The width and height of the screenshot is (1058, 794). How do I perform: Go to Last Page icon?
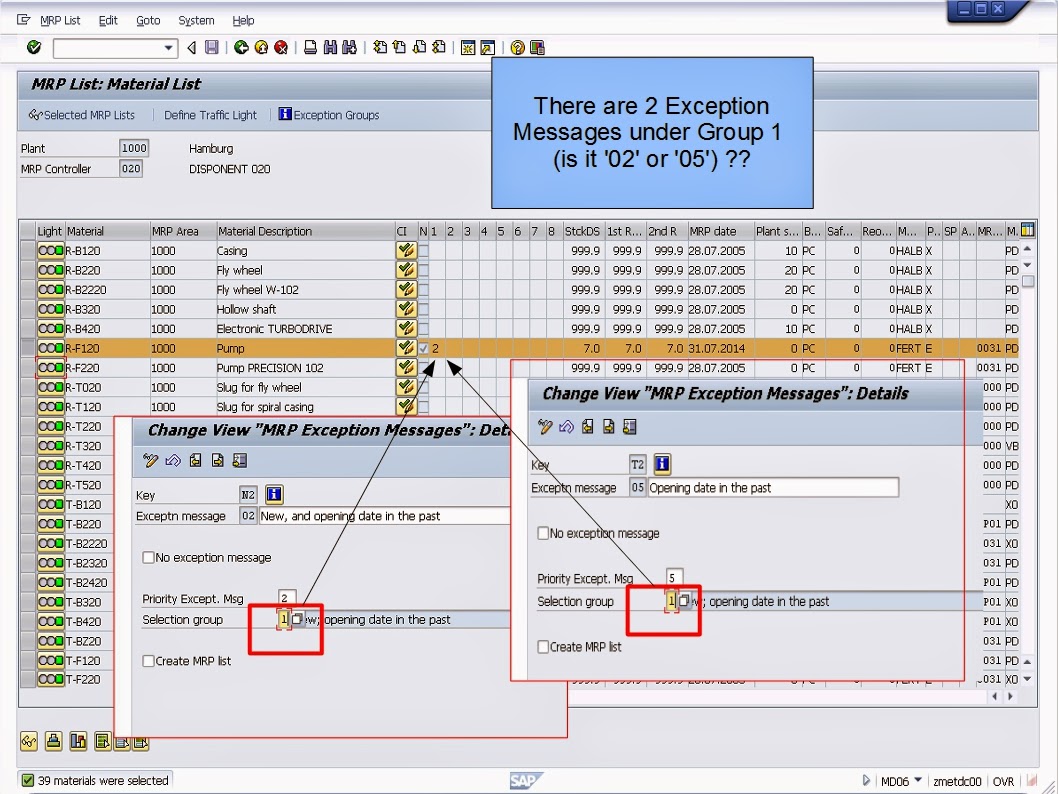pos(439,47)
